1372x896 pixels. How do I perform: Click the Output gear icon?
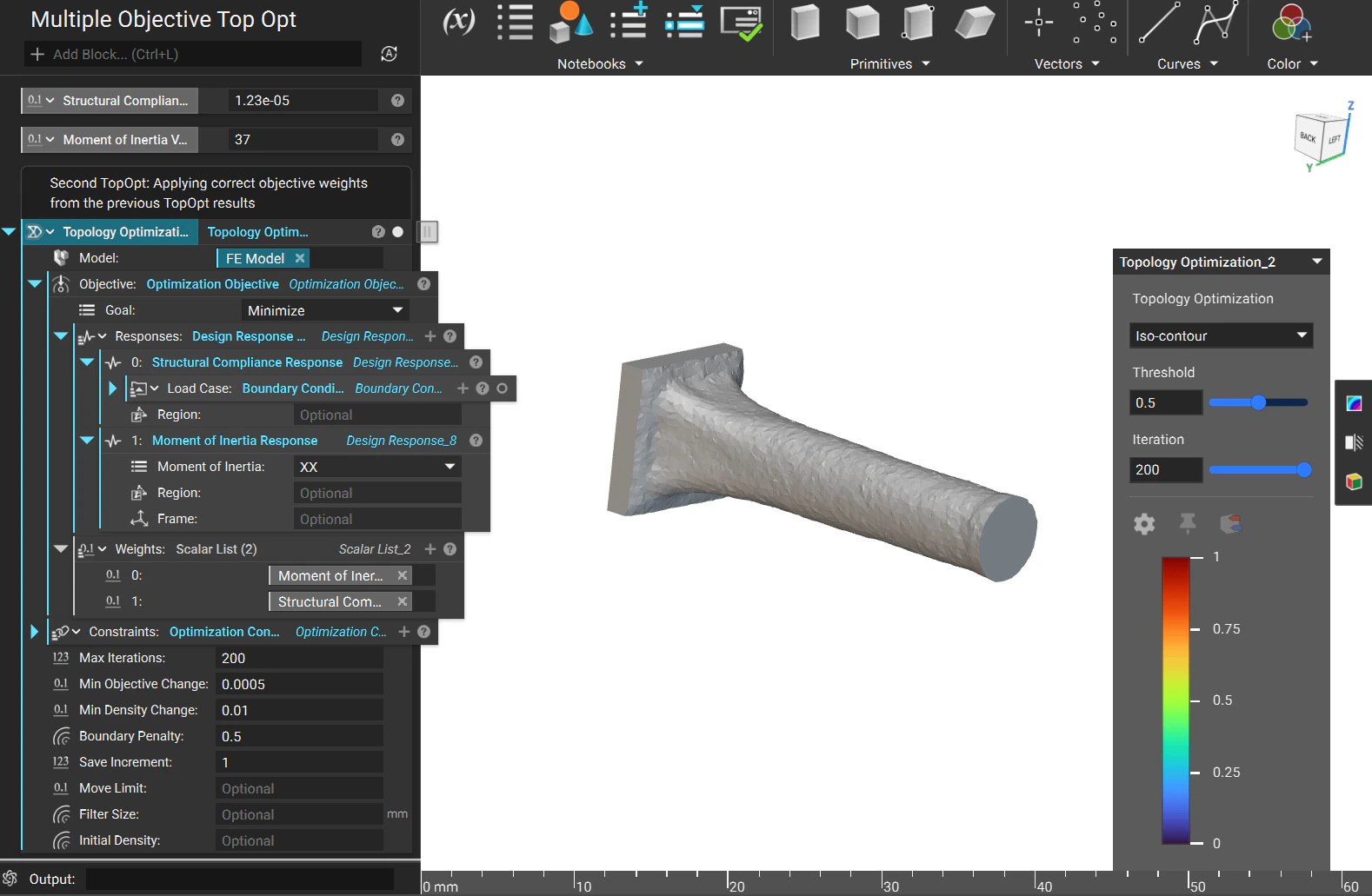pyautogui.click(x=10, y=879)
